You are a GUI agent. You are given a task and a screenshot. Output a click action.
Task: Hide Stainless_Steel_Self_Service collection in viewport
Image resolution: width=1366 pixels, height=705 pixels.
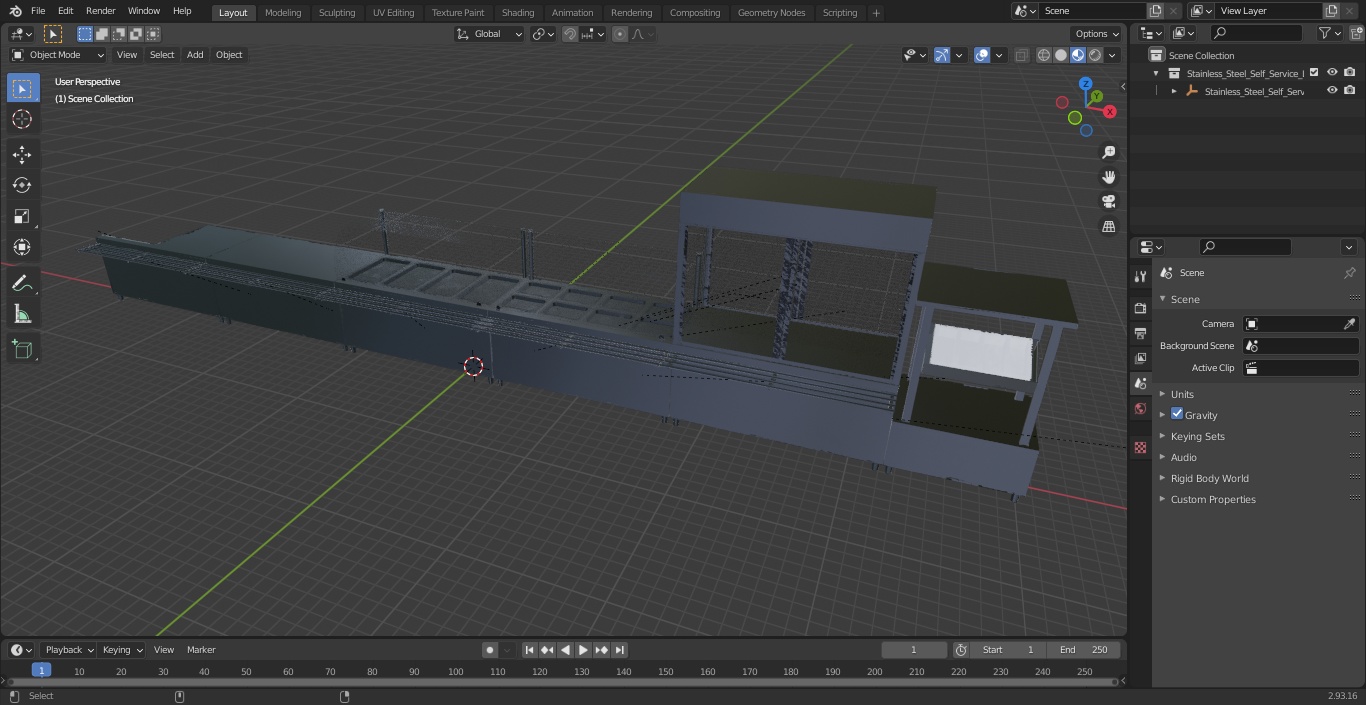(x=1331, y=73)
